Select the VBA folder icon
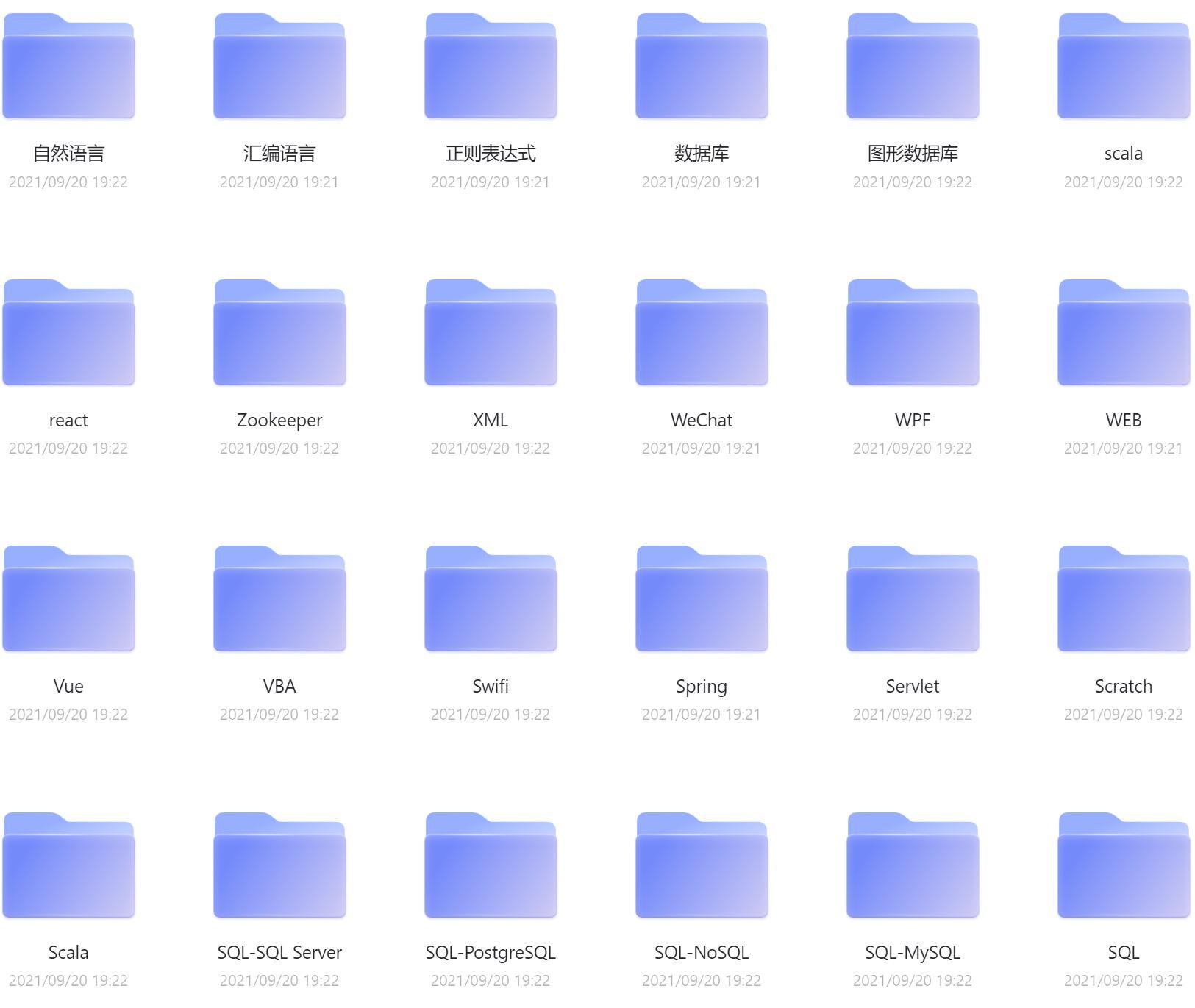 [x=279, y=598]
